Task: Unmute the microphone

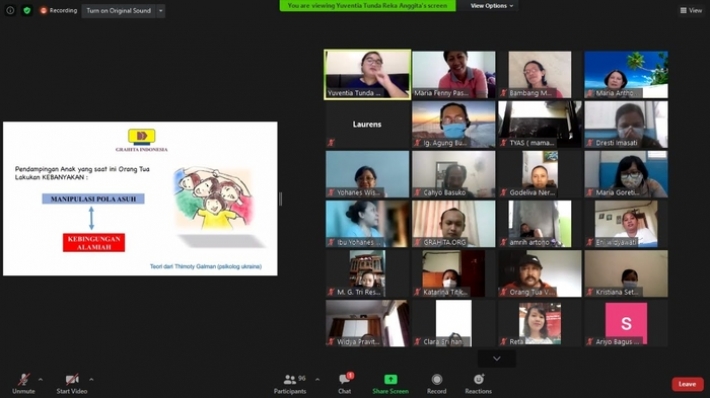Action: coord(24,384)
